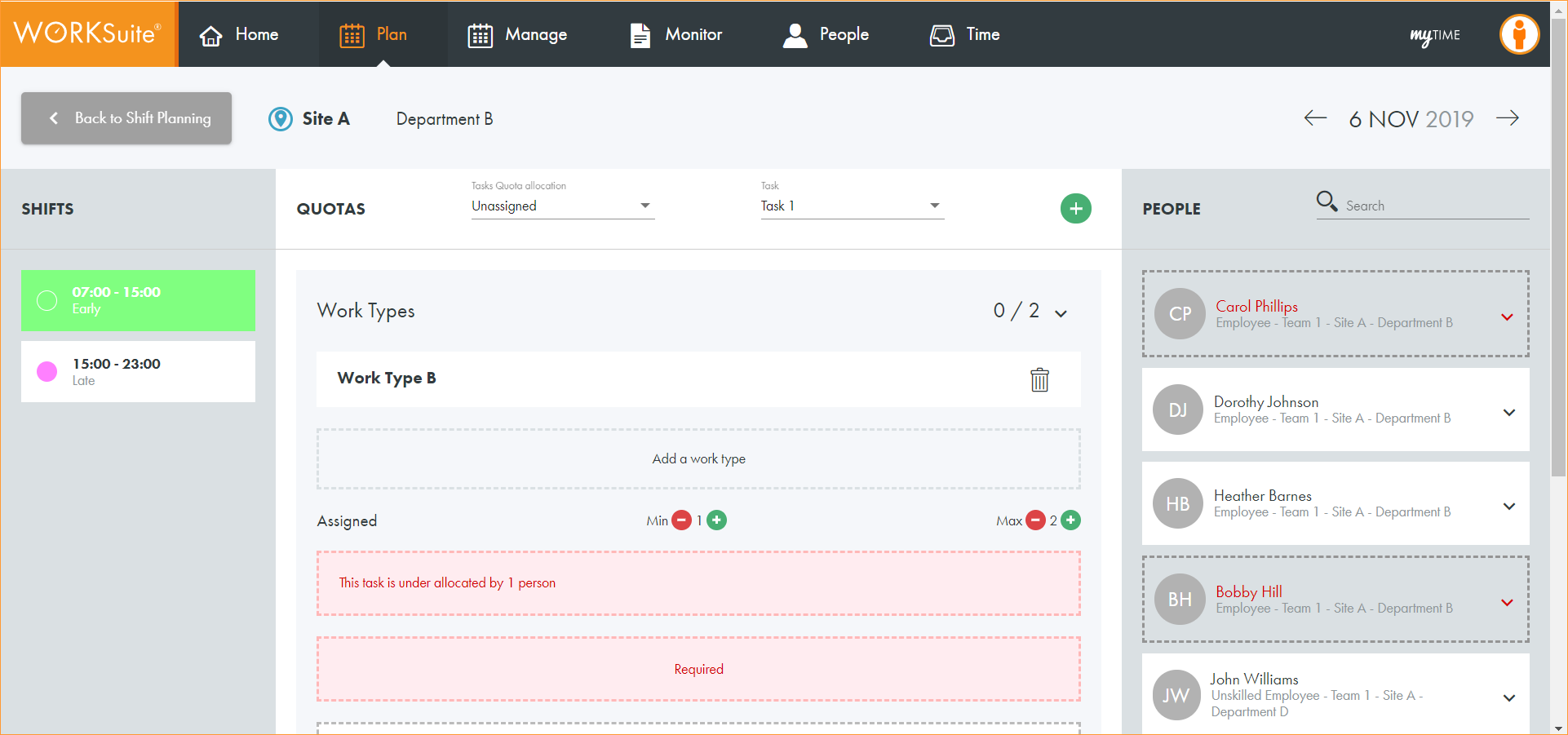Image resolution: width=1568 pixels, height=735 pixels.
Task: Click the myTIME logo
Action: point(1435,35)
